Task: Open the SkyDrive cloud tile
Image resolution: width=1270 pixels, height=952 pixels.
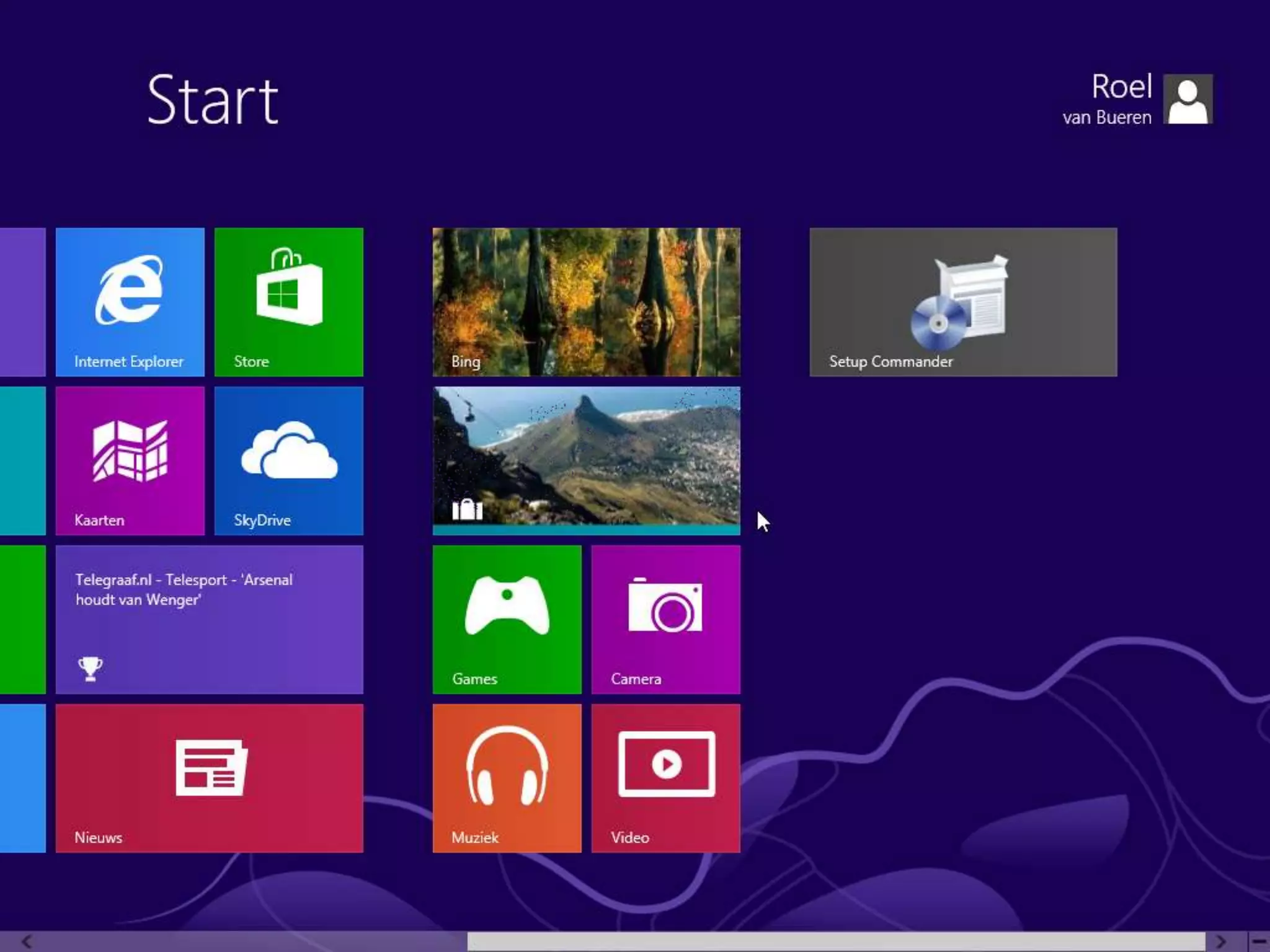Action: pos(289,461)
